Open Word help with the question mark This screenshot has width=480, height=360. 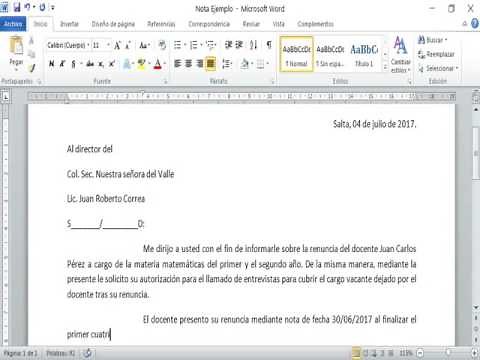coord(475,24)
